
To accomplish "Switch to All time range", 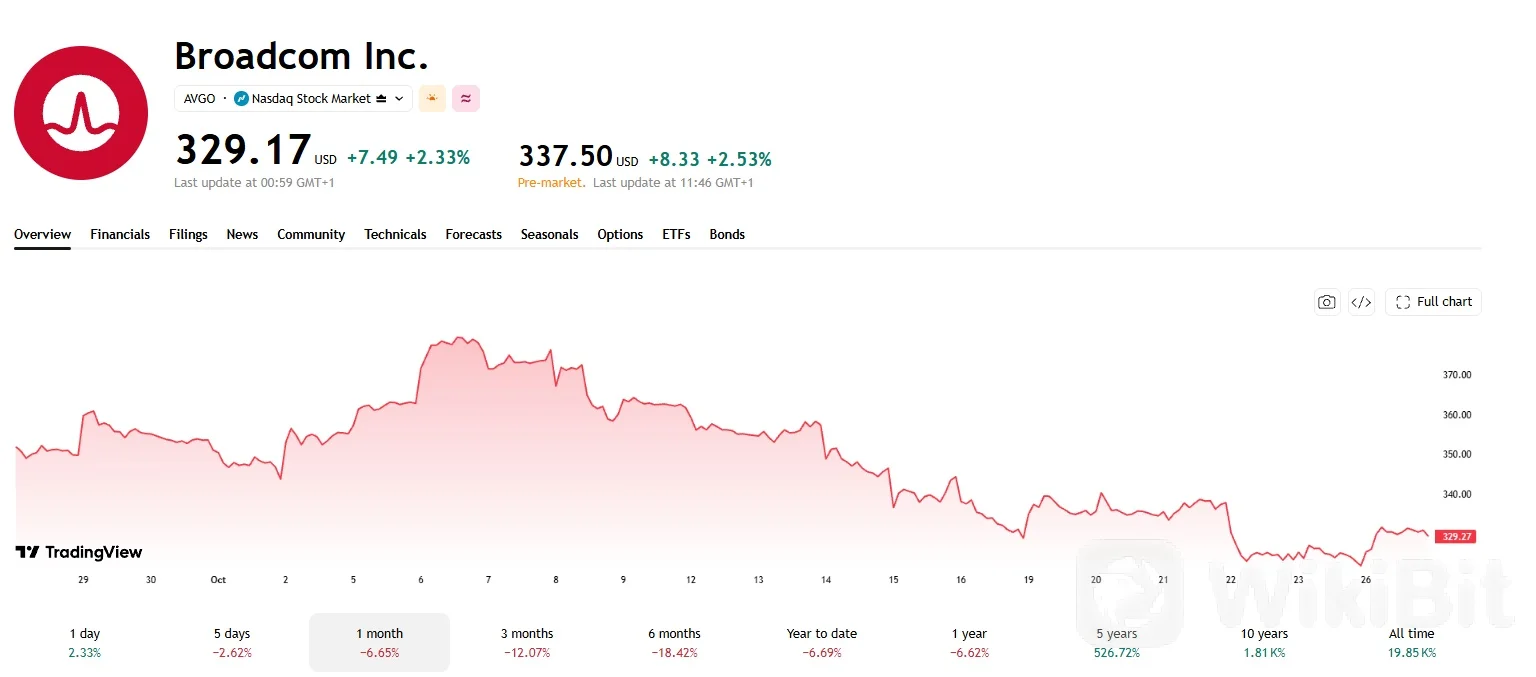I will [x=1412, y=642].
